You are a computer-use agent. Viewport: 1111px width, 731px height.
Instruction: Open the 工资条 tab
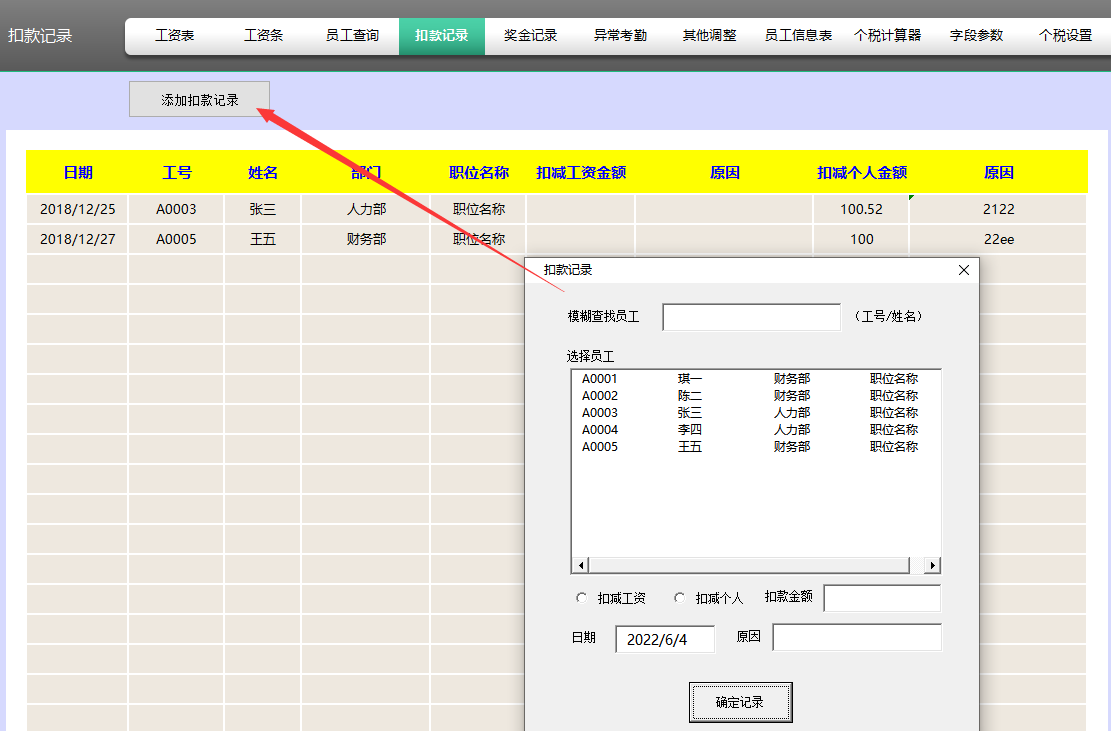click(264, 34)
